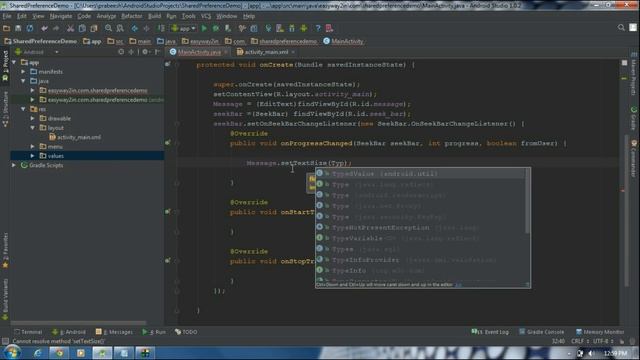Collapse the java folder
This screenshot has height=360, width=640.
[23, 81]
